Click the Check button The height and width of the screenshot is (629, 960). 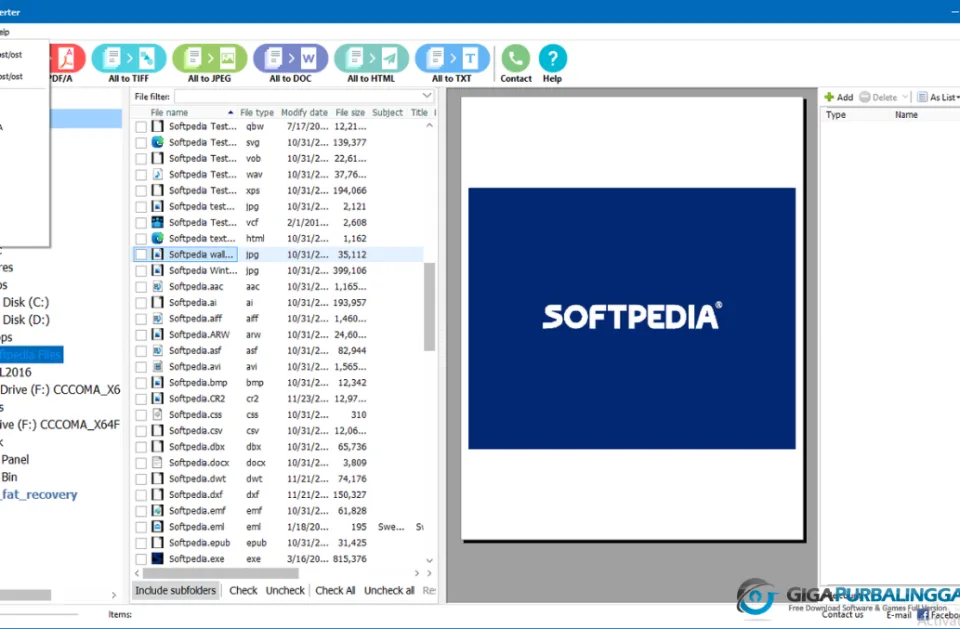[x=243, y=590]
